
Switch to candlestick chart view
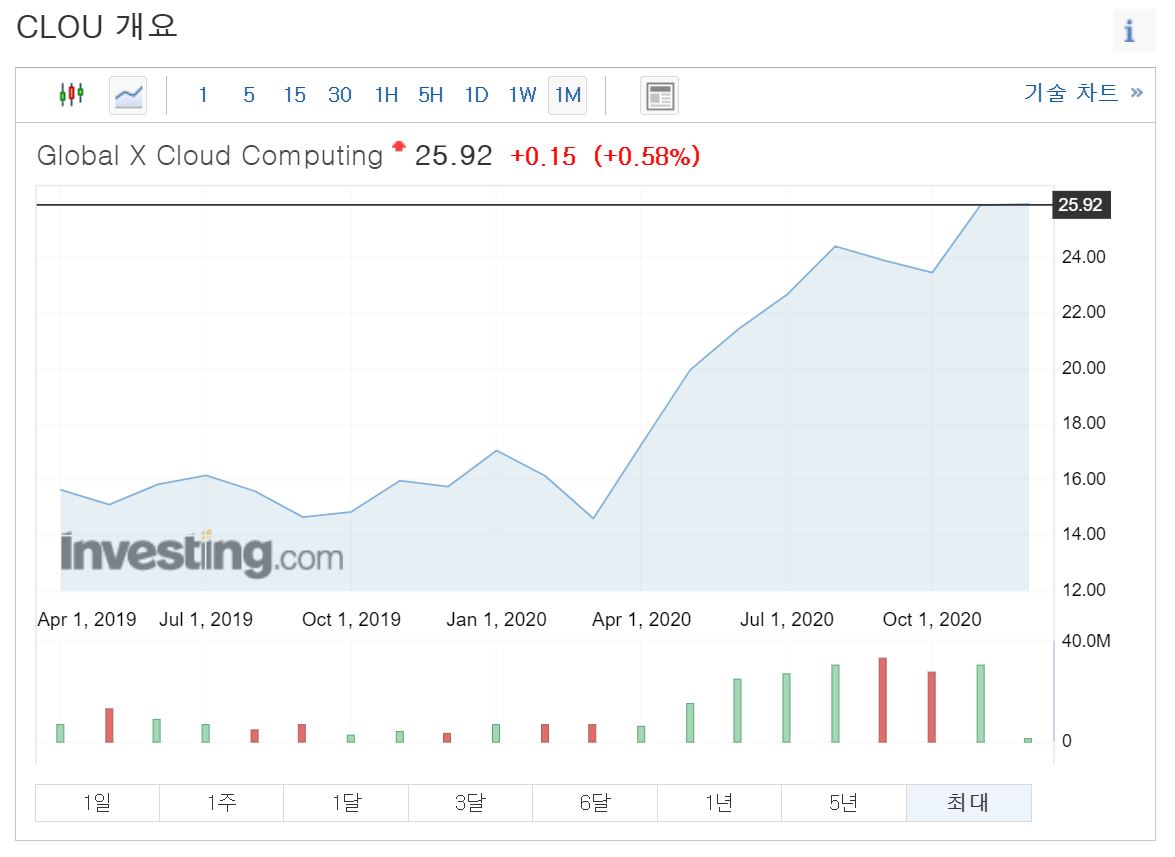[71, 94]
